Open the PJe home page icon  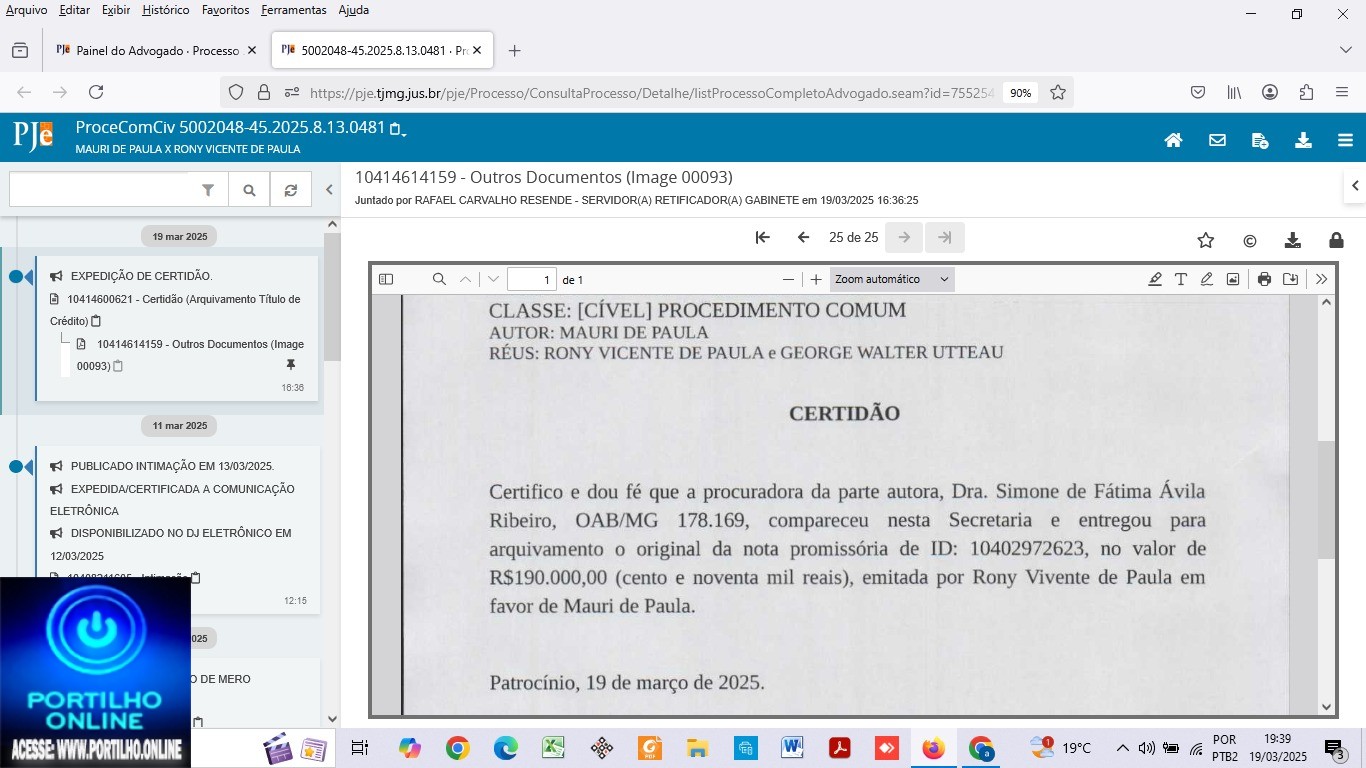(x=1174, y=141)
